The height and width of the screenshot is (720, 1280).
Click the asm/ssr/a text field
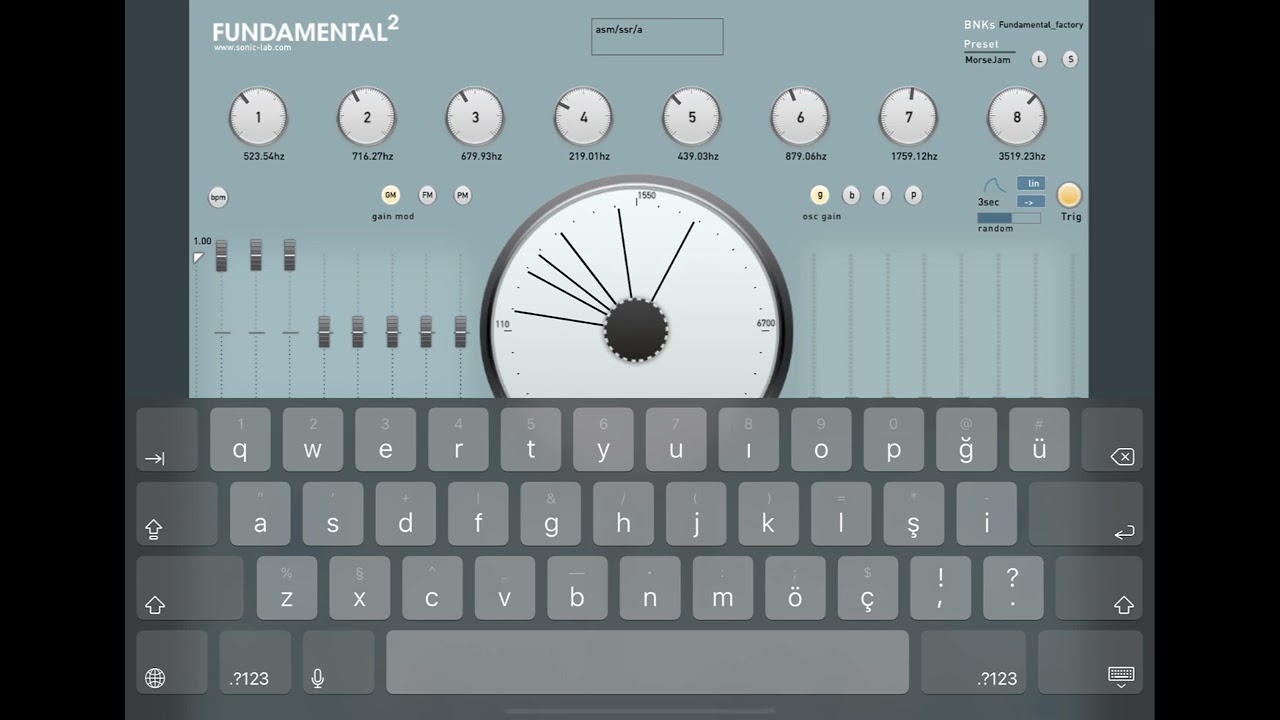[x=657, y=37]
